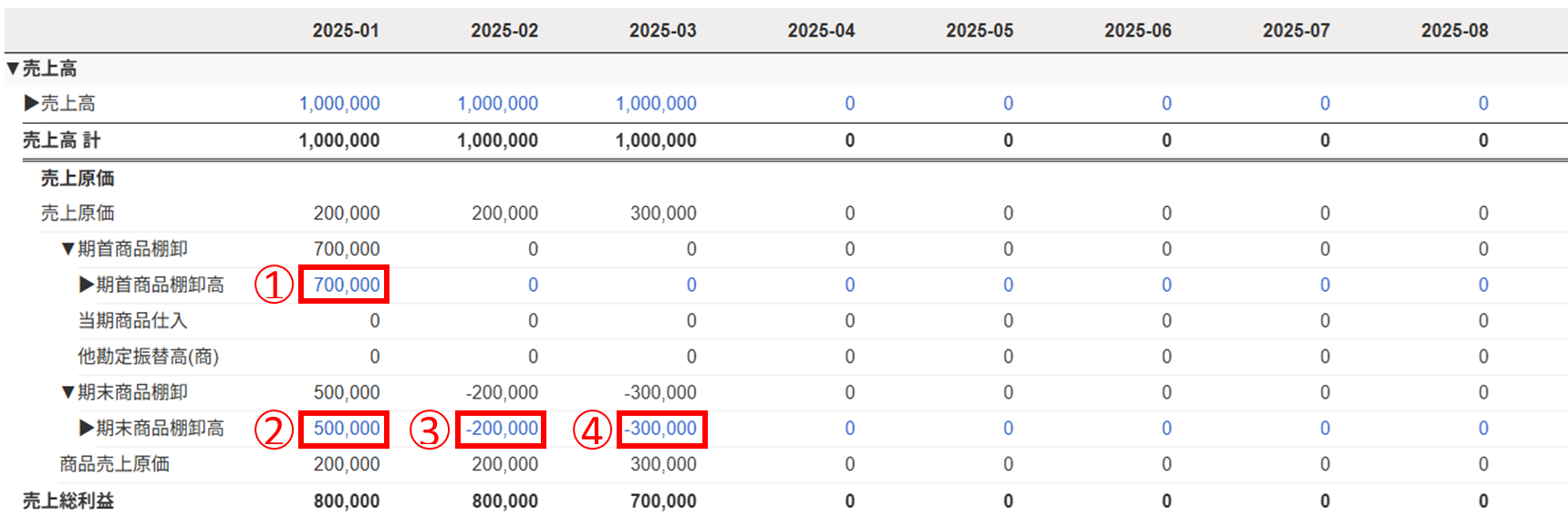
Task: Open 売上高 1,000,000 link for 2025-03
Action: pyautogui.click(x=656, y=103)
